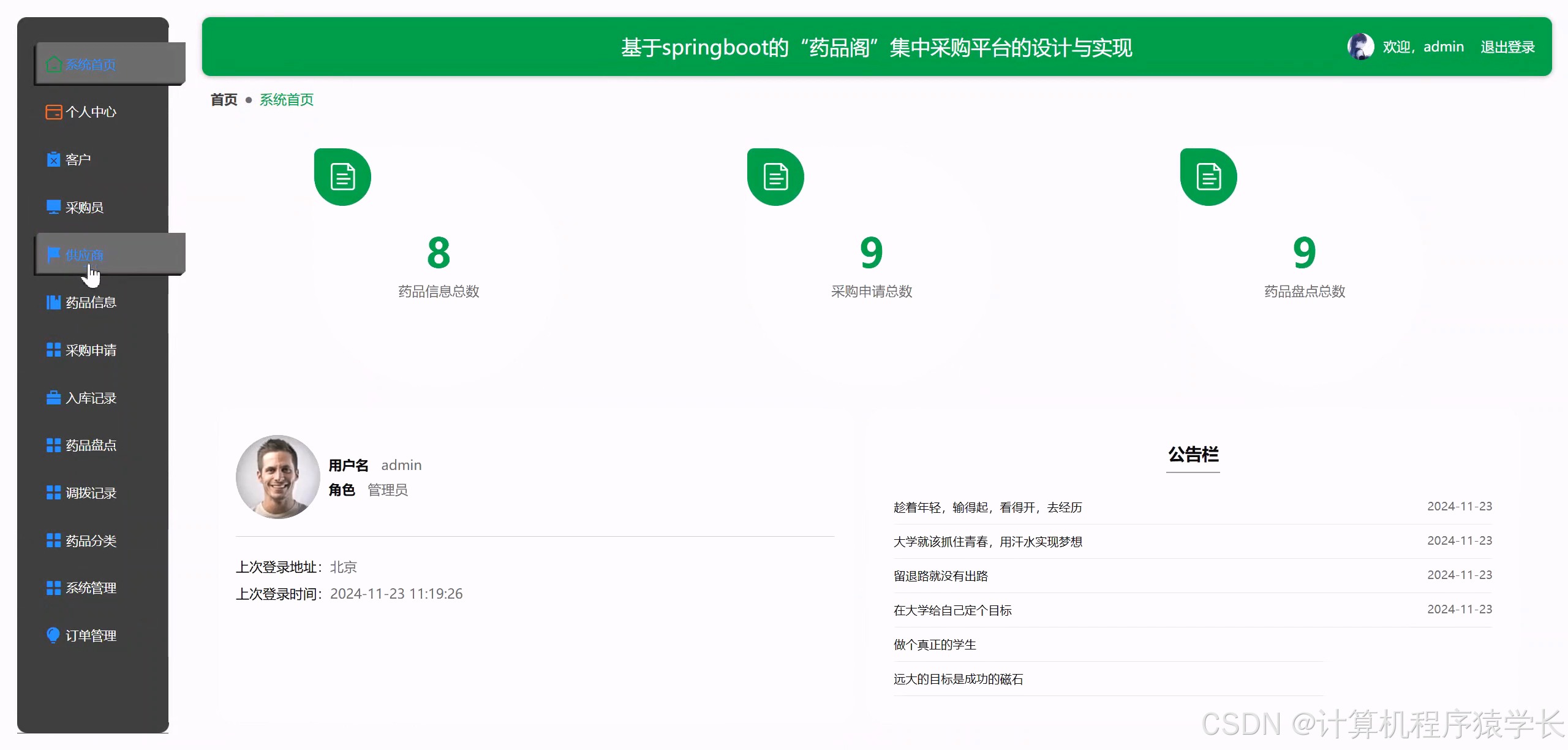Click the 药品信息 bar-chart icon

[x=51, y=302]
